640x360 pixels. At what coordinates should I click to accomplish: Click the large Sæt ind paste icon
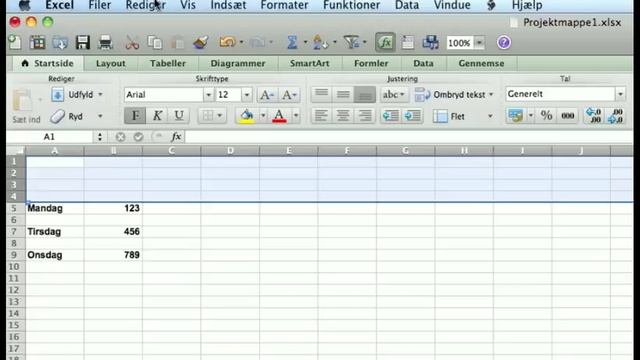pyautogui.click(x=22, y=100)
